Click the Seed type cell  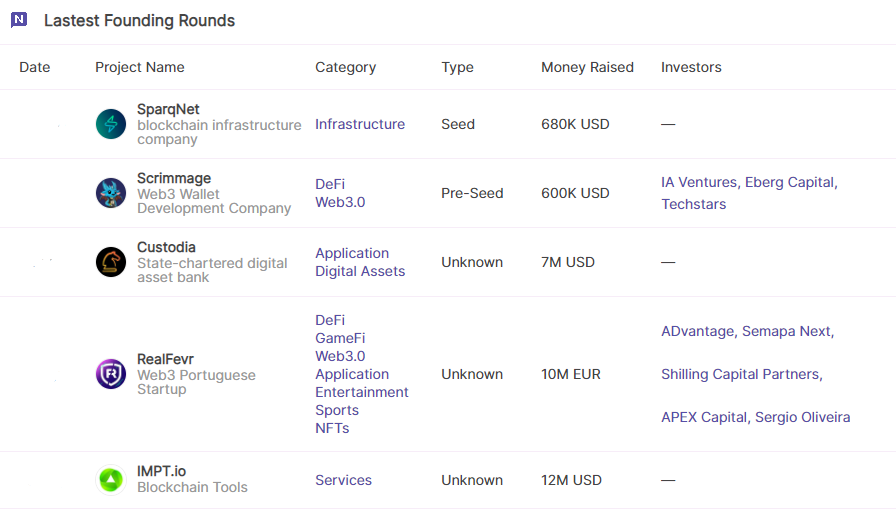pyautogui.click(x=458, y=124)
